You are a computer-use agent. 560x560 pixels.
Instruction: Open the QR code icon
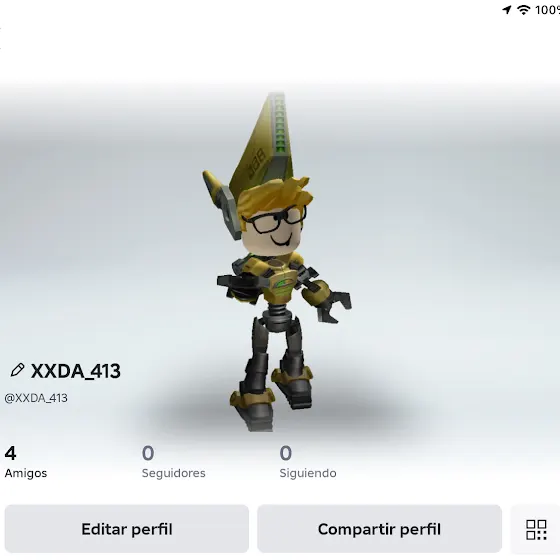click(x=536, y=529)
